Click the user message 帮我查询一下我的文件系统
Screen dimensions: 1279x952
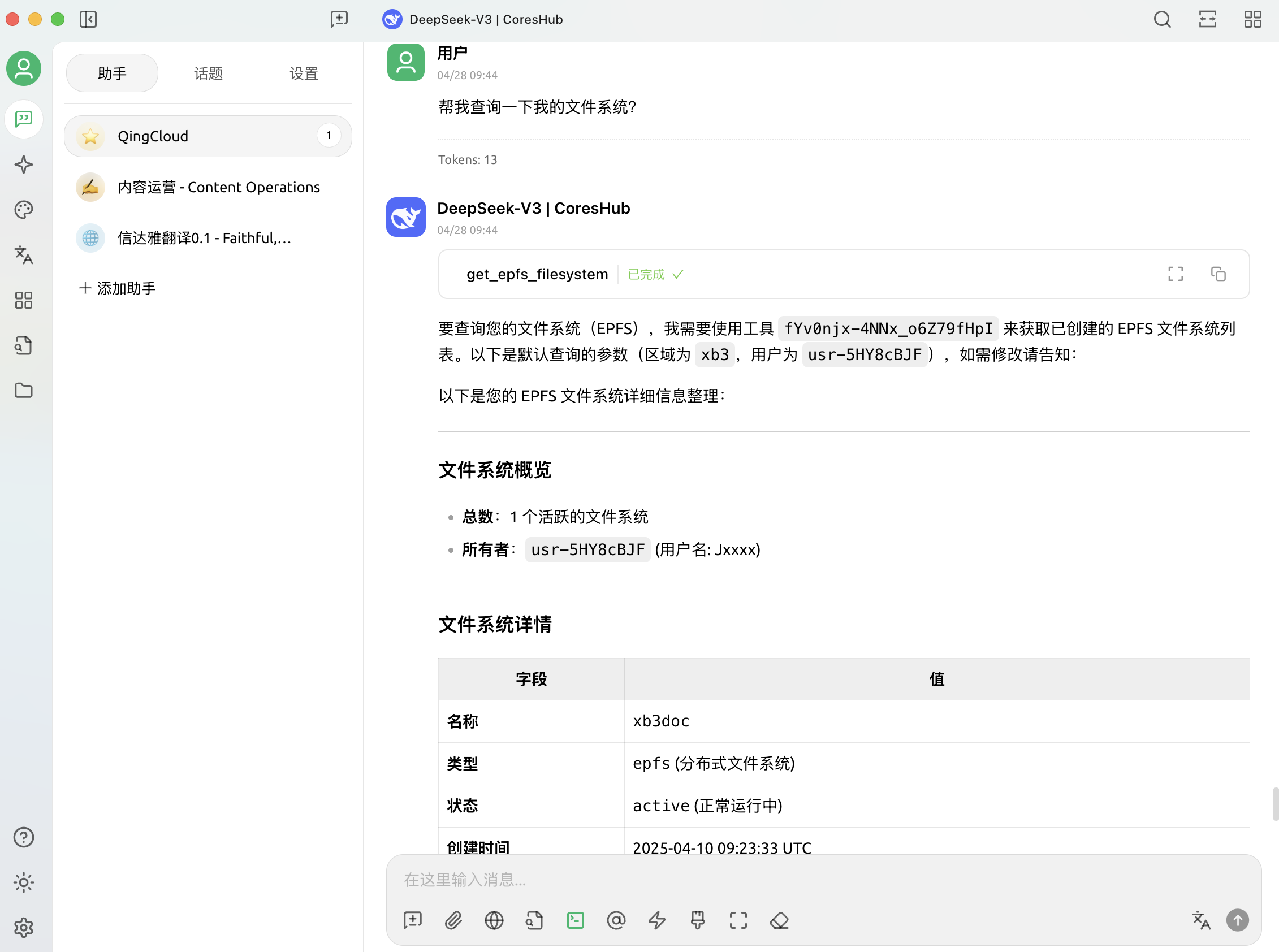tap(537, 107)
